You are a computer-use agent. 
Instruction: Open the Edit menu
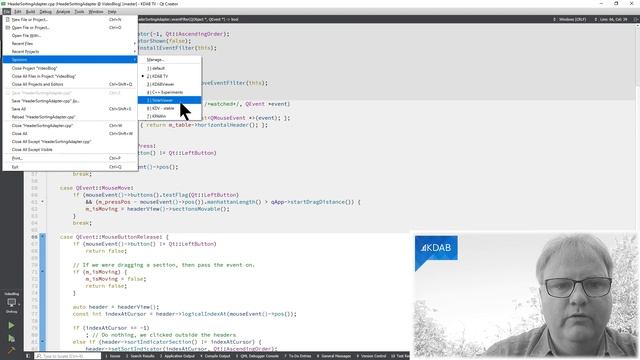18,11
